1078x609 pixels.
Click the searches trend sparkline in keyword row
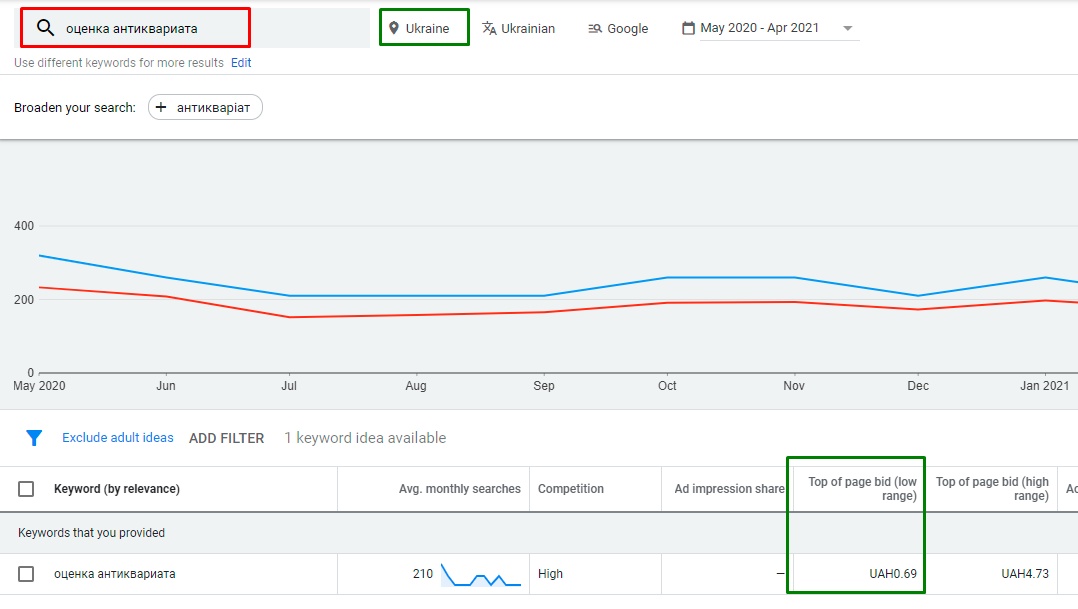tap(480, 574)
